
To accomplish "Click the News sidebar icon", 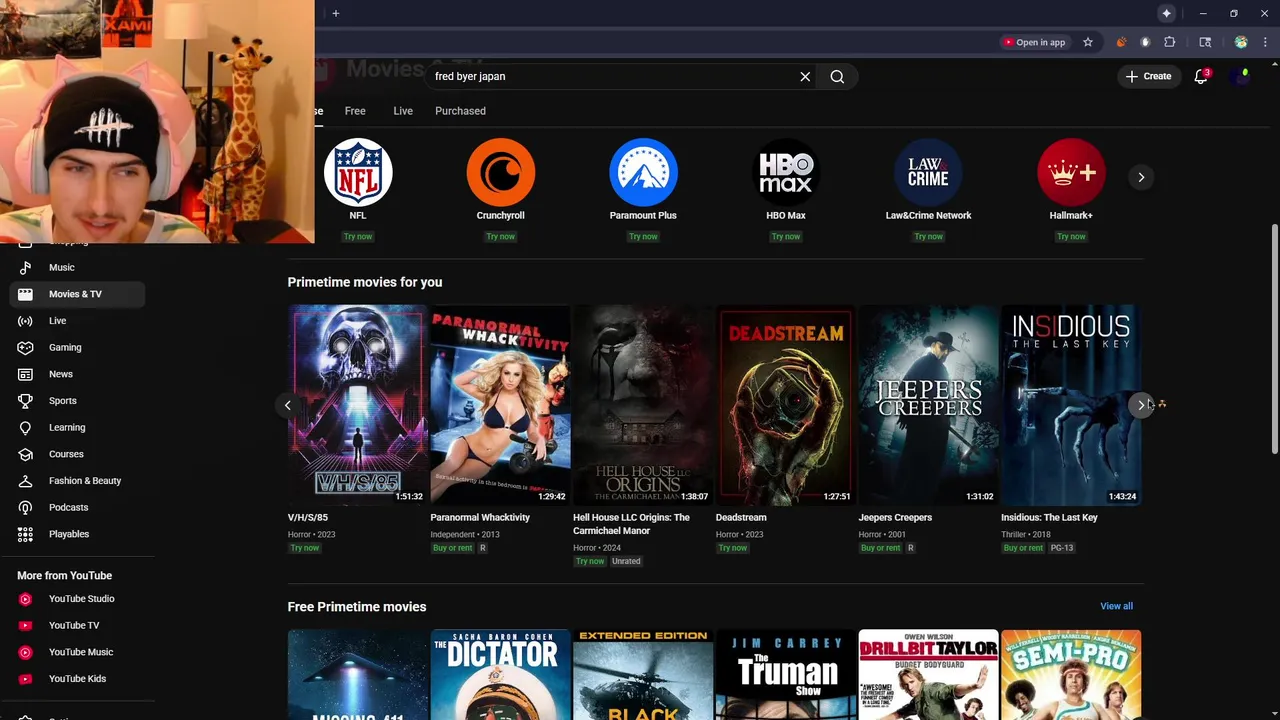I will point(25,374).
